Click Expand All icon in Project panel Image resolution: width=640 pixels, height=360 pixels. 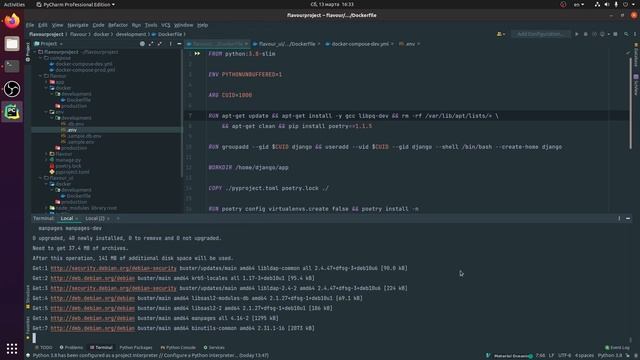[151, 44]
